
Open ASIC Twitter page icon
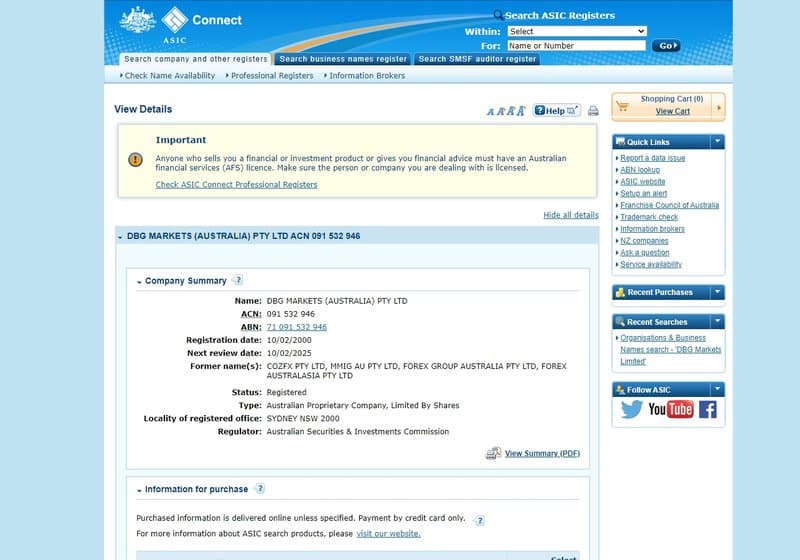(x=632, y=409)
